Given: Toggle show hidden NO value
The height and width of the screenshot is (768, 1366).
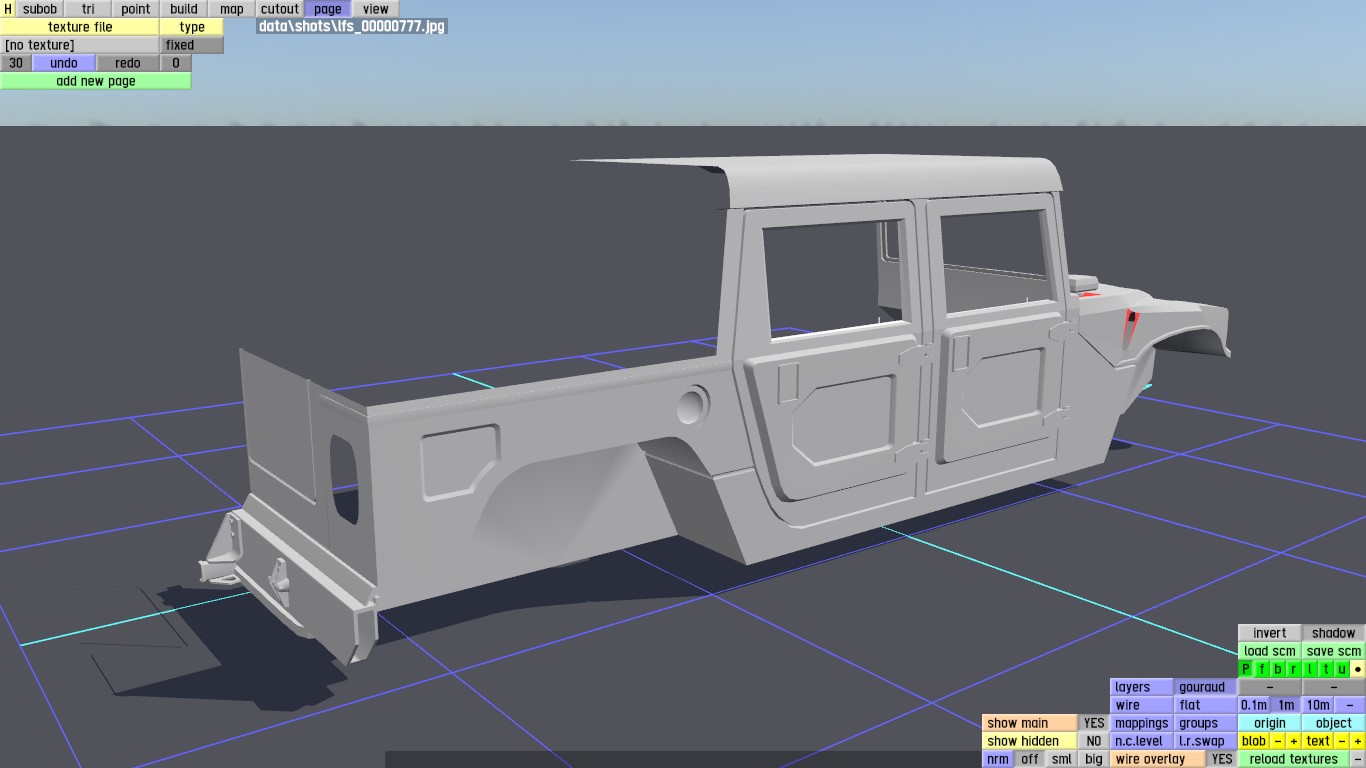Looking at the screenshot, I should pyautogui.click(x=1094, y=741).
